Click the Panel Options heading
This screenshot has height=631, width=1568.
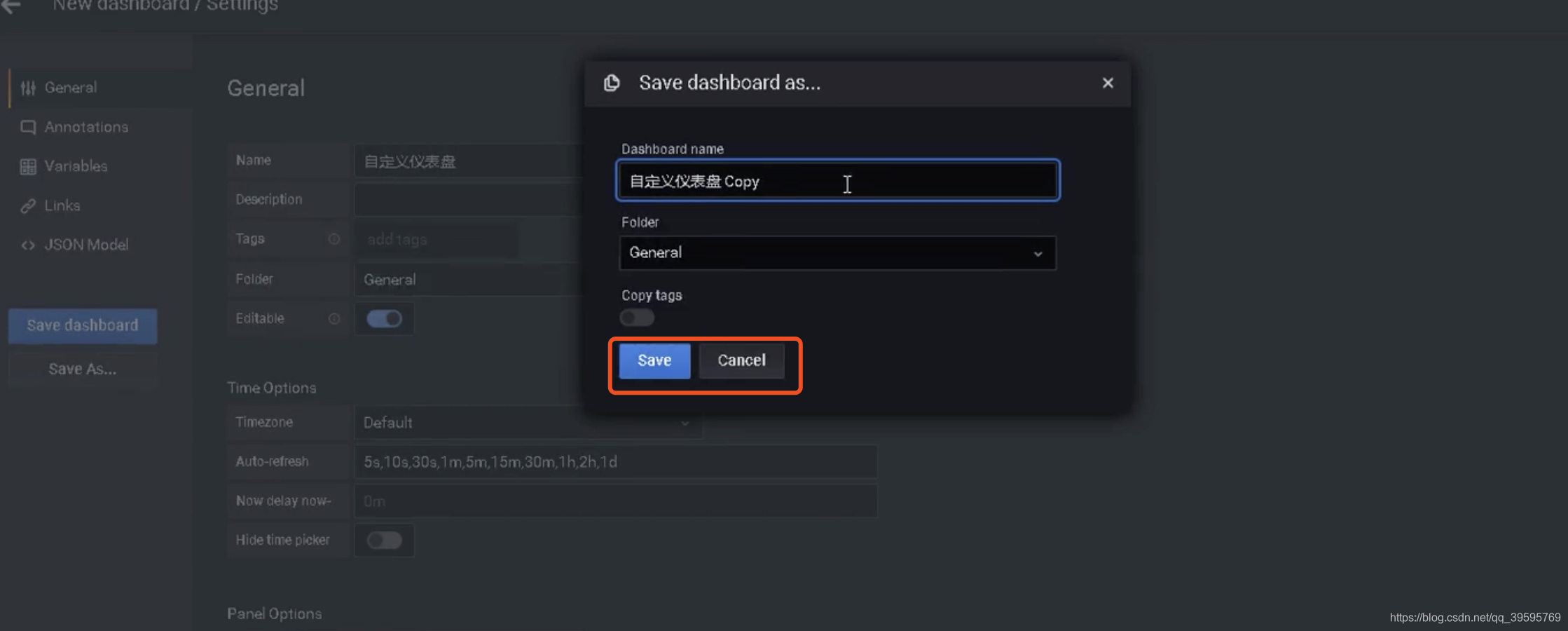pyautogui.click(x=275, y=613)
